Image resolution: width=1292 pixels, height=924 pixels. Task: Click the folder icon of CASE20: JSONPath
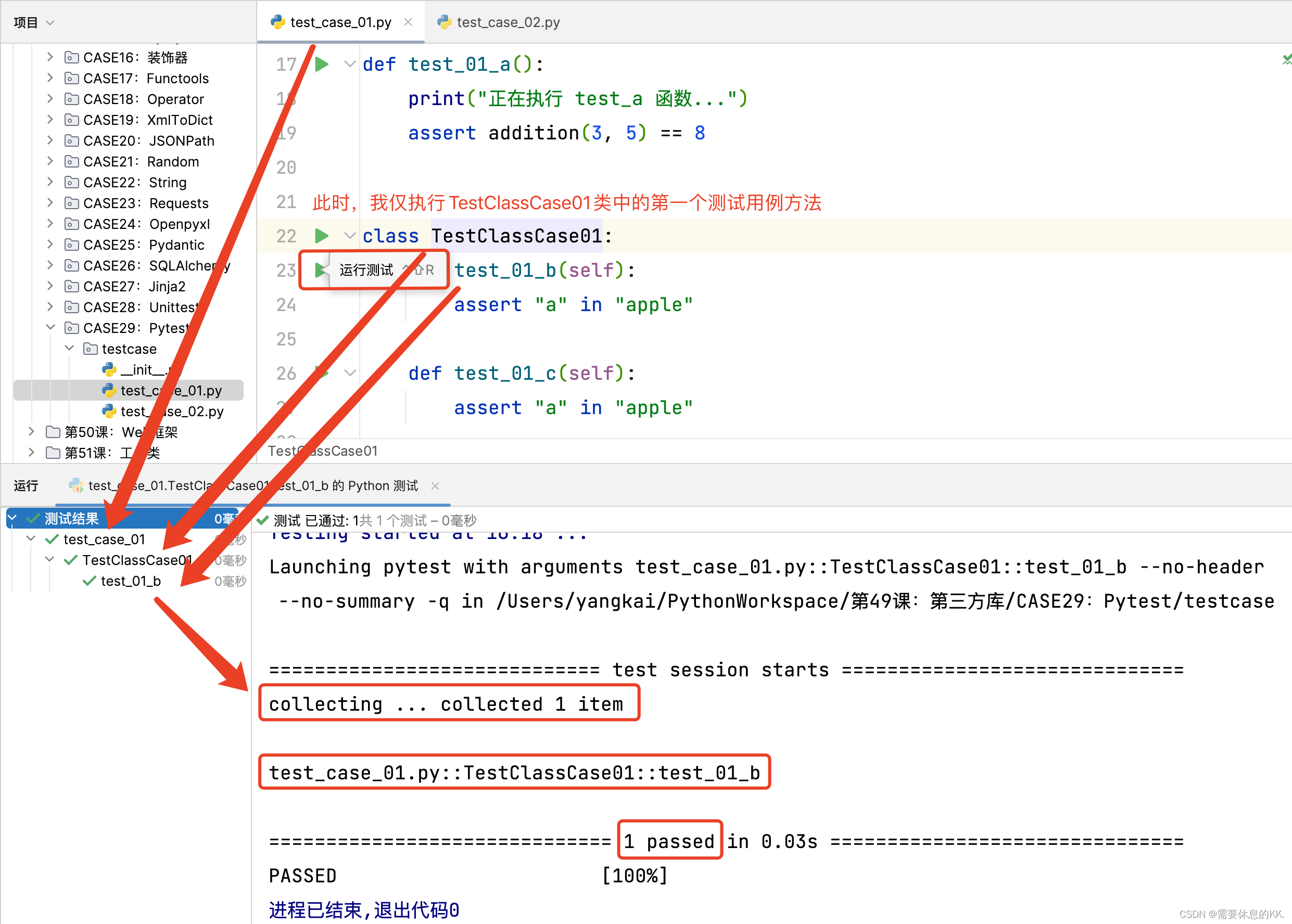click(71, 140)
